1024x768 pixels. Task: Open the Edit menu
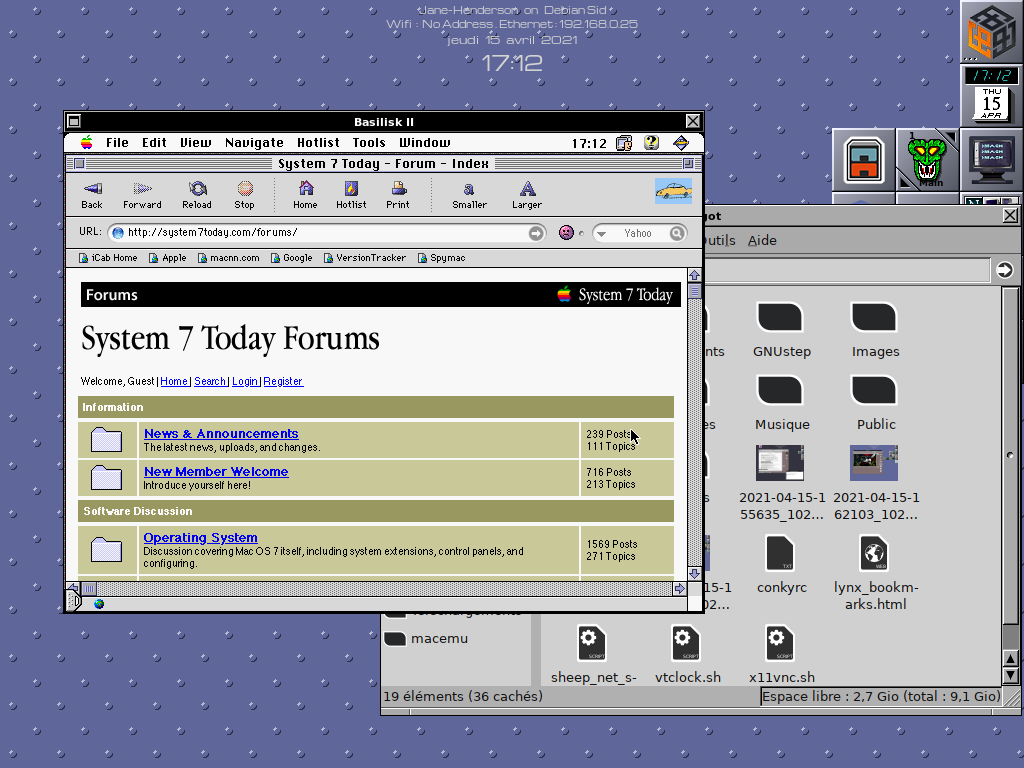click(x=154, y=143)
